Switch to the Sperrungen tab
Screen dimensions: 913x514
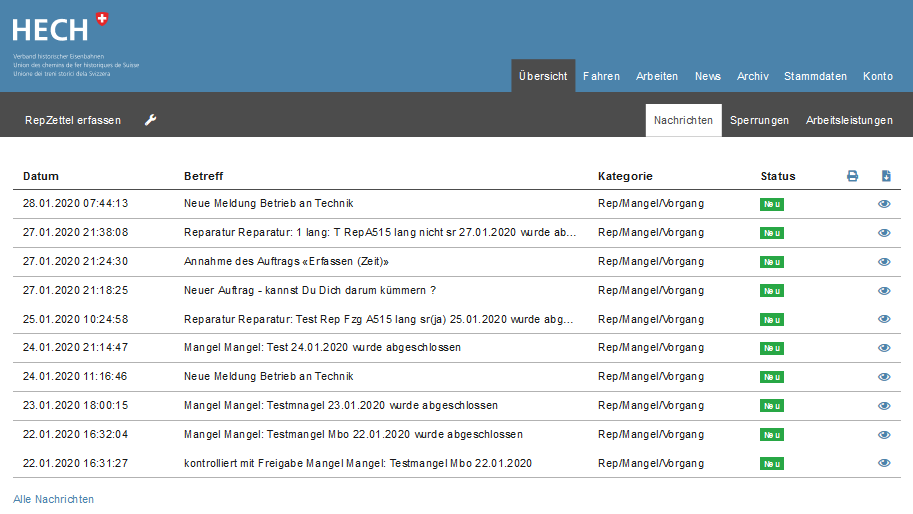[x=759, y=120]
